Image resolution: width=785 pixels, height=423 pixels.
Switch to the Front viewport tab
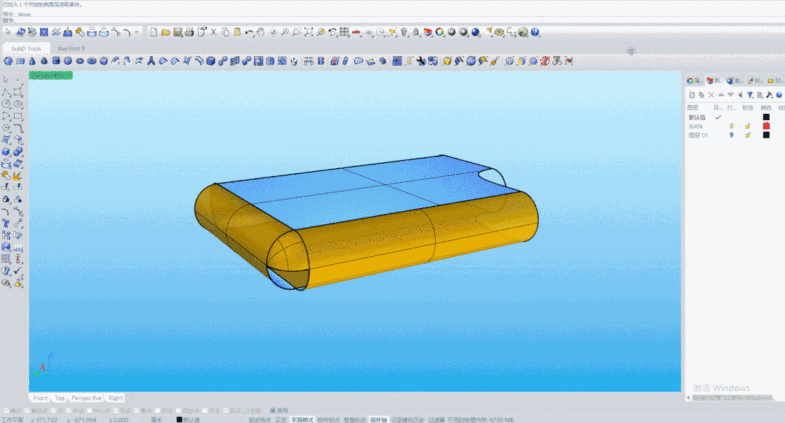click(40, 397)
